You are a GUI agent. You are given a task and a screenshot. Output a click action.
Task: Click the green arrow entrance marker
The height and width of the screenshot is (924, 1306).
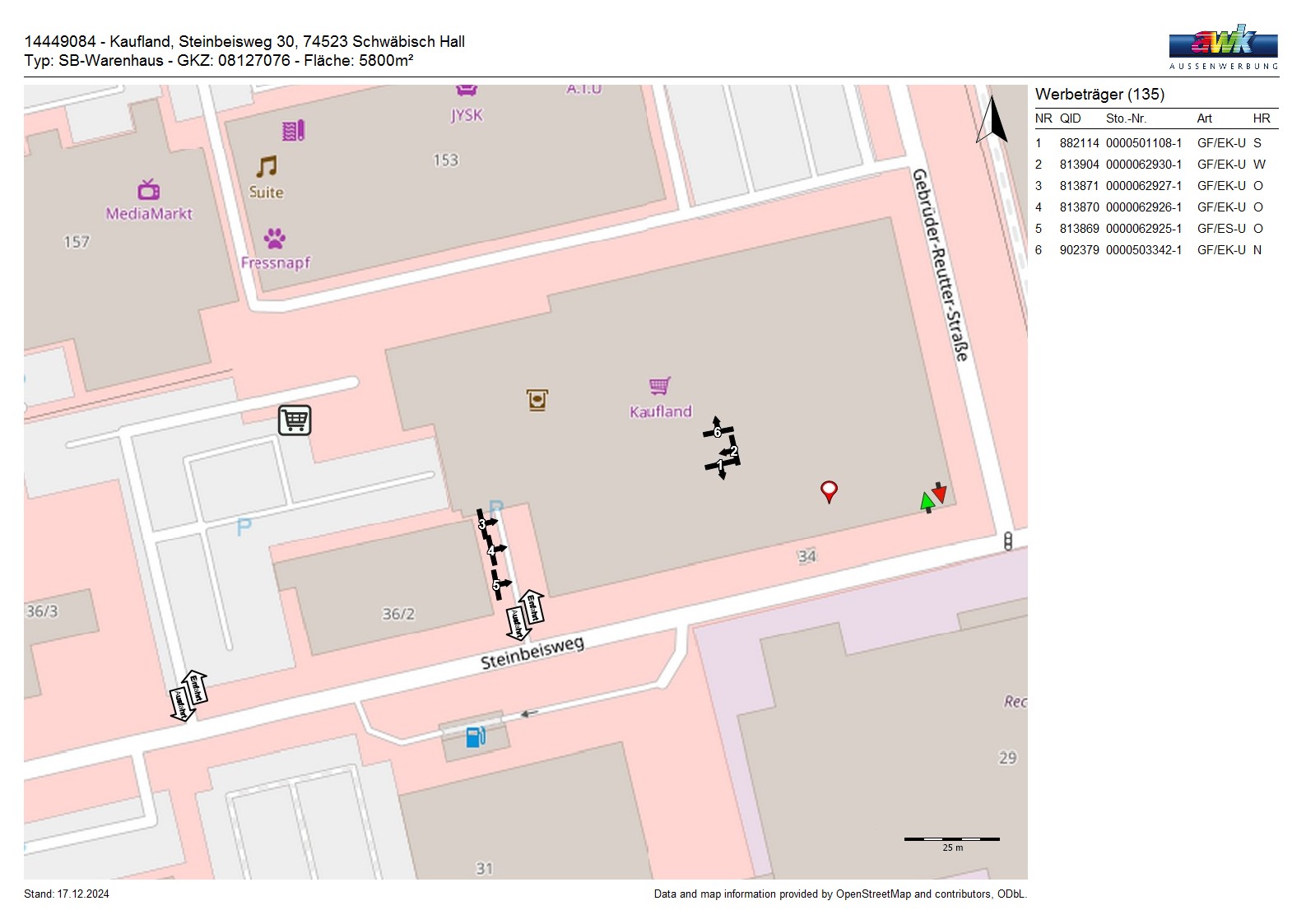pyautogui.click(x=927, y=501)
